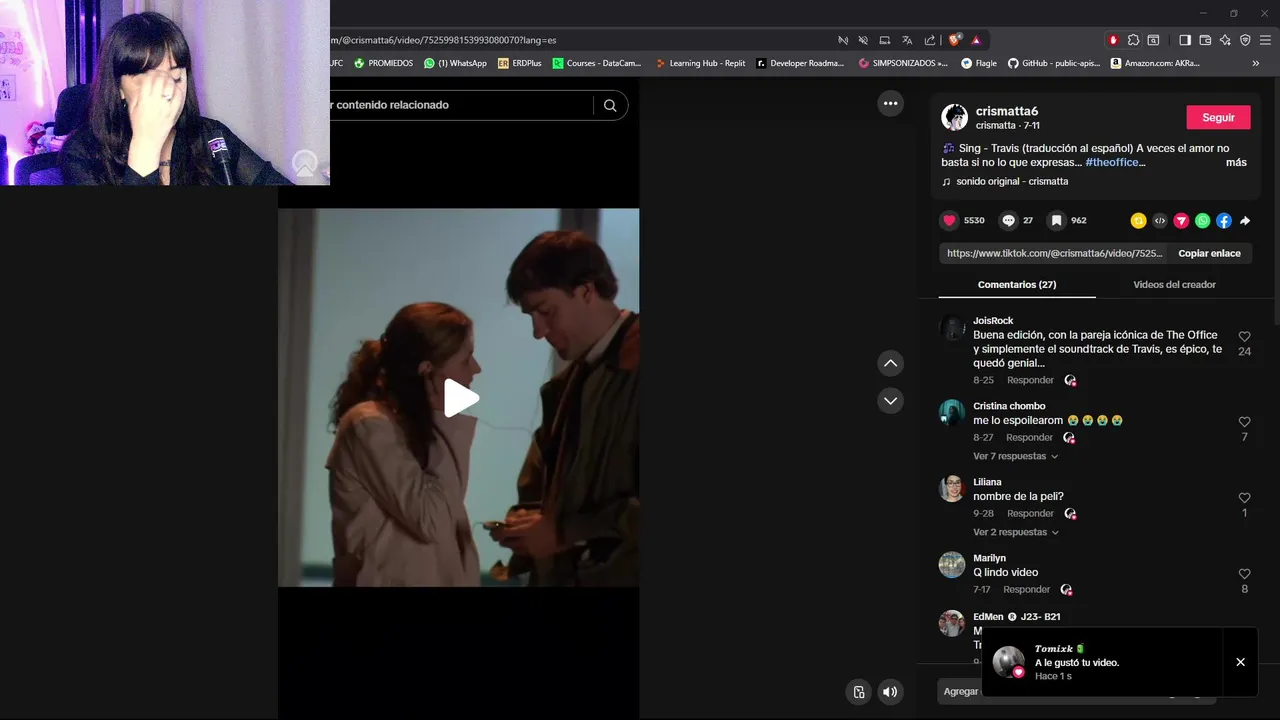The image size is (1280, 720).
Task: Open crismatta6 profile avatar
Action: (x=954, y=117)
